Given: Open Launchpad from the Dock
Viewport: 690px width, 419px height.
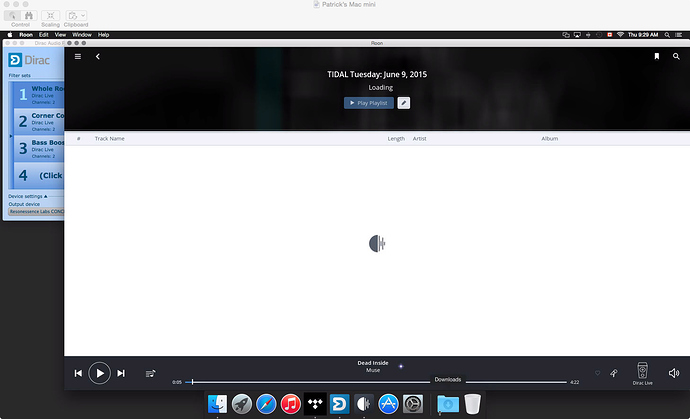Looking at the screenshot, I should point(242,404).
